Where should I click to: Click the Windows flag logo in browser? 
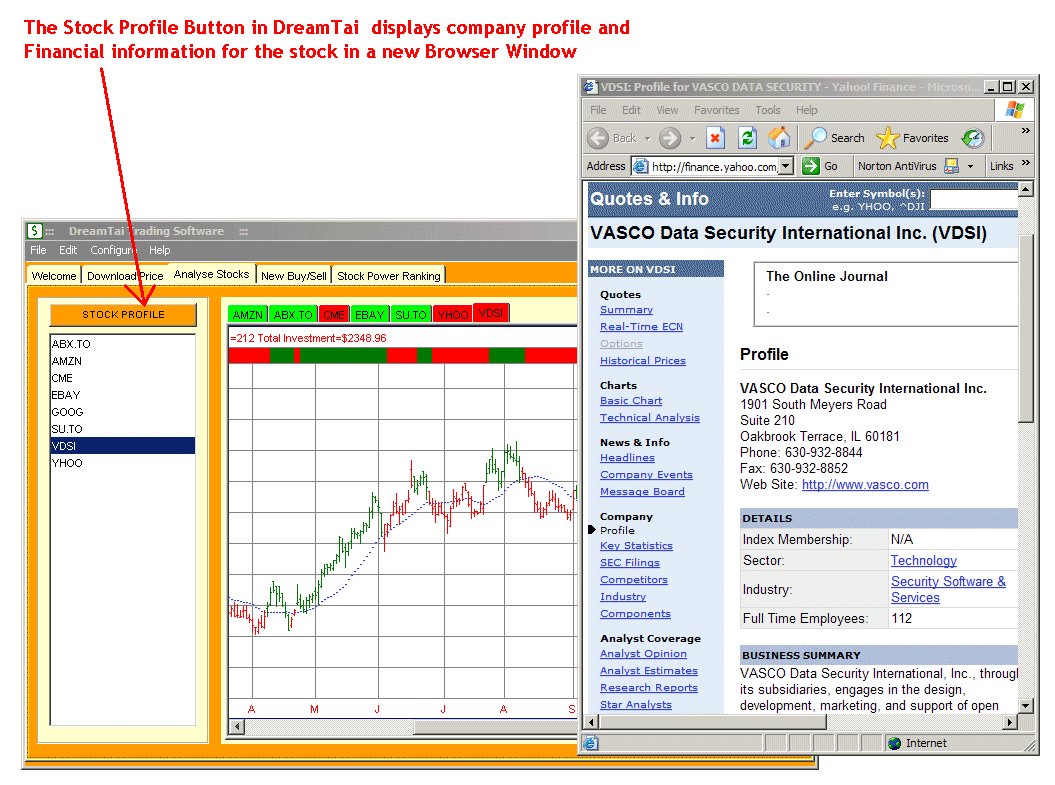[1015, 110]
